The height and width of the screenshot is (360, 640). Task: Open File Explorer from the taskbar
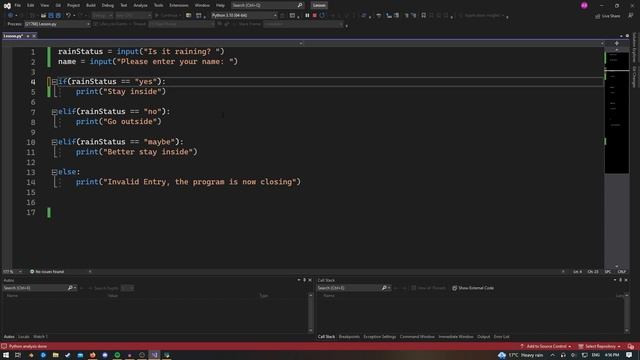[56, 355]
